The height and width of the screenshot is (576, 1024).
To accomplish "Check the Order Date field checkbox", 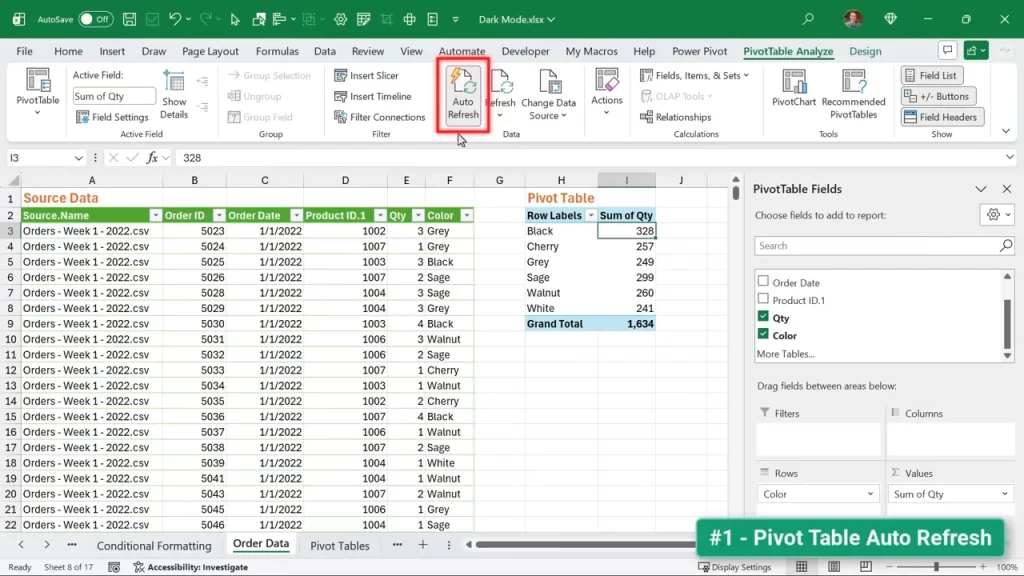I will pos(763,283).
